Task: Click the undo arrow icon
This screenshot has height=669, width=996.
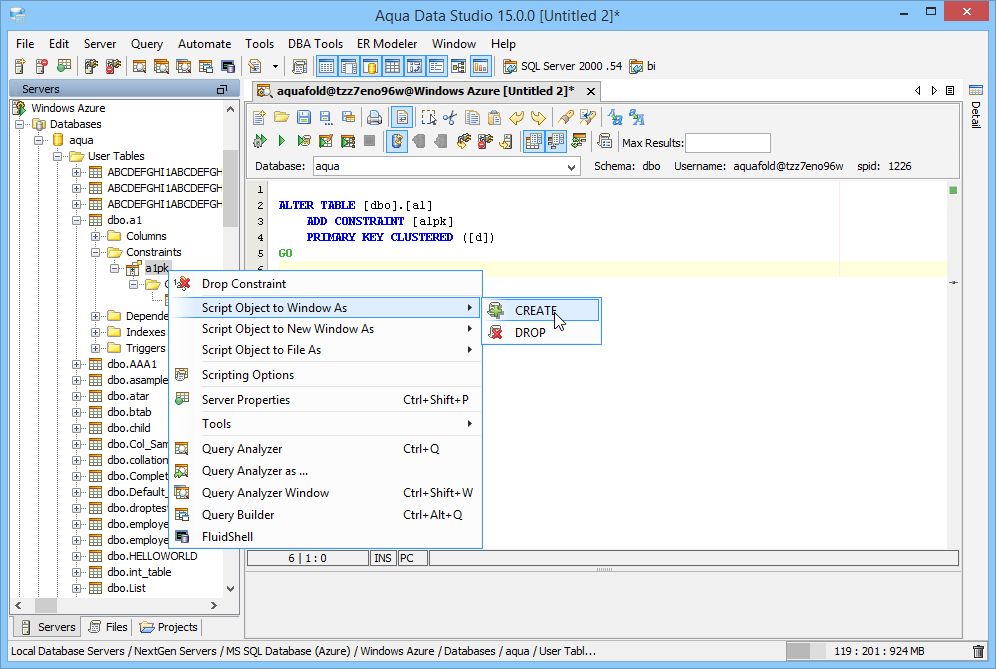Action: click(x=516, y=118)
